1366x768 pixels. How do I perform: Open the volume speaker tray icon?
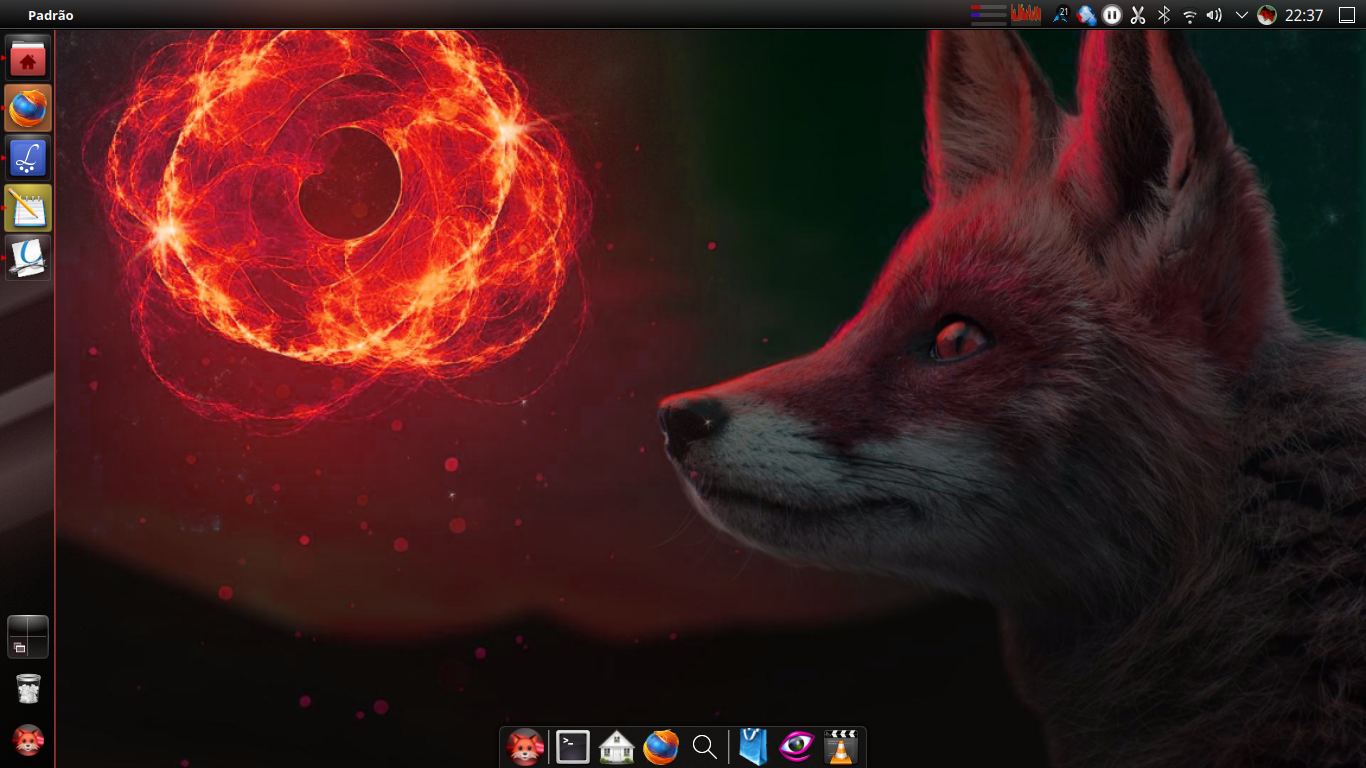point(1215,15)
